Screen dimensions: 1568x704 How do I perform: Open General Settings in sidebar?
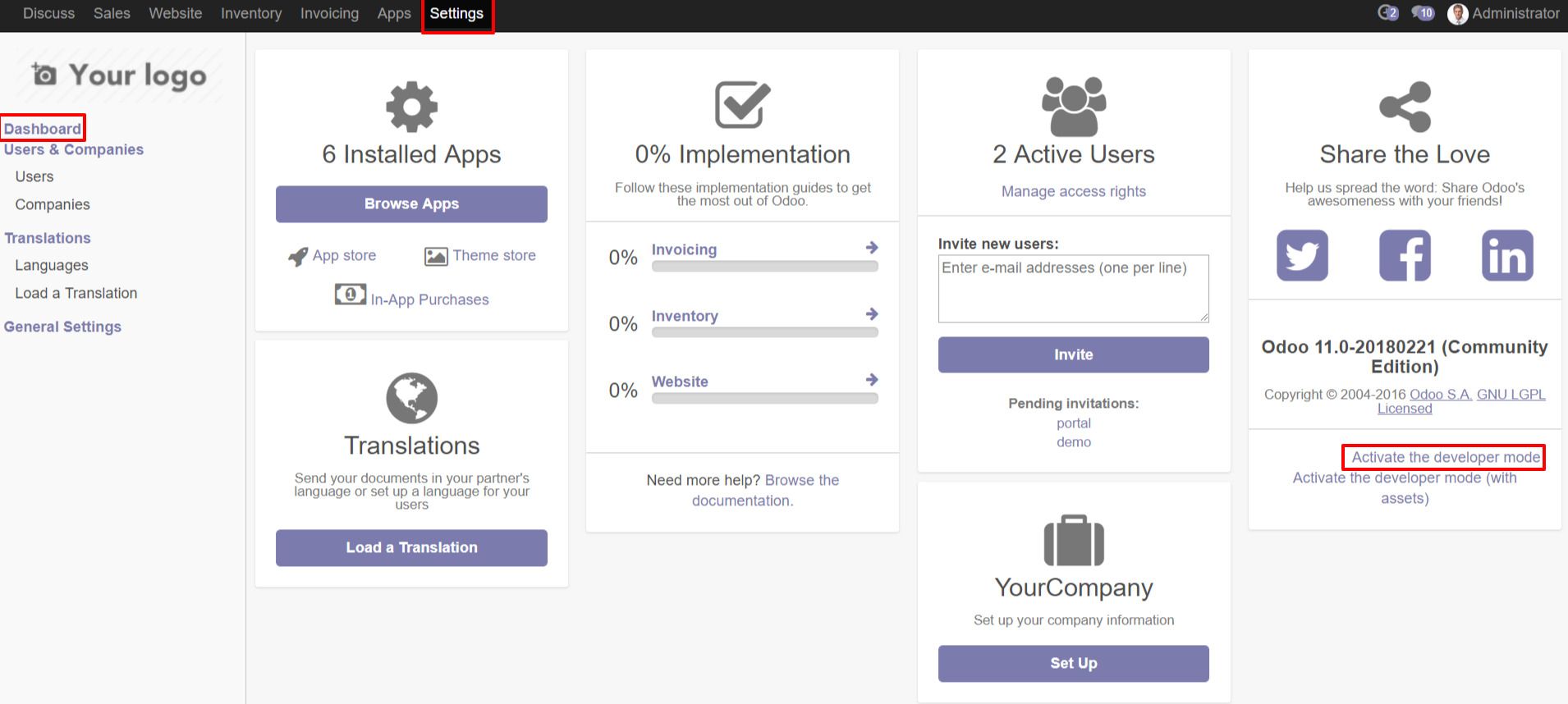point(62,327)
